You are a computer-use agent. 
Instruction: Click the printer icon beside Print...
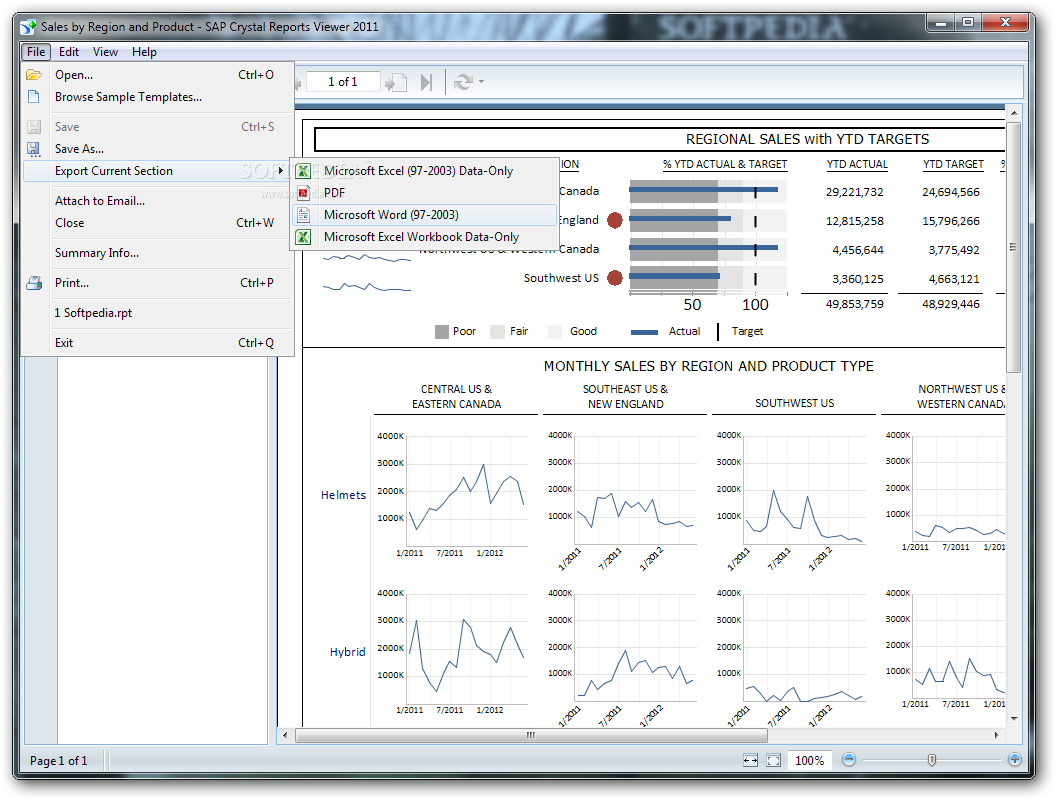point(34,283)
